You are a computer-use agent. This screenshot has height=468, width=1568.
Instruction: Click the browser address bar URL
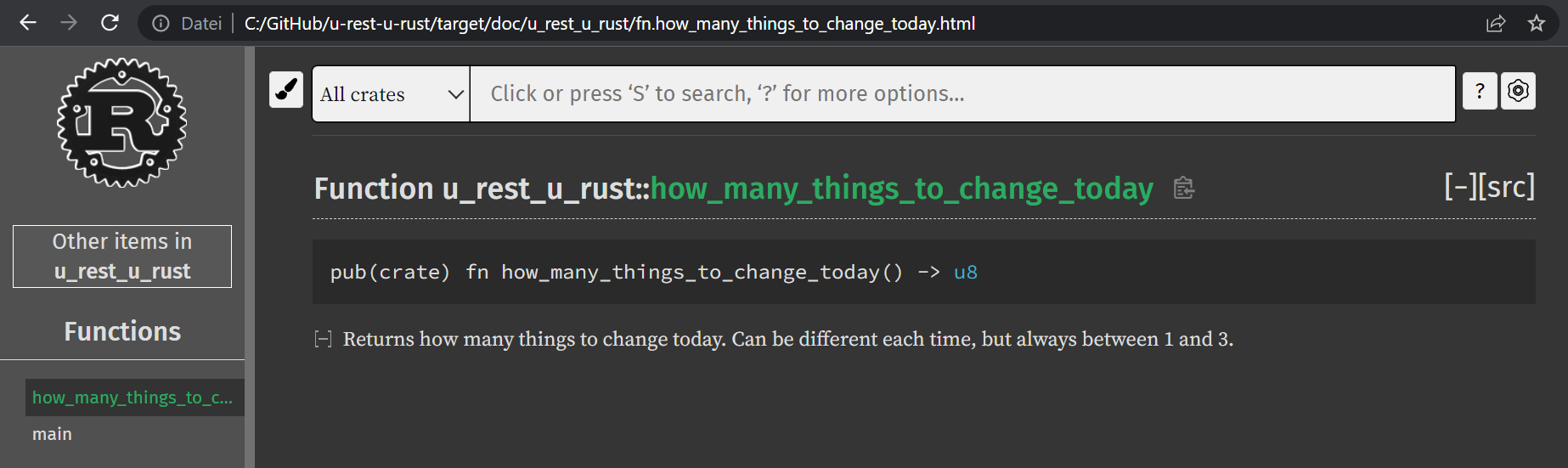(x=610, y=24)
